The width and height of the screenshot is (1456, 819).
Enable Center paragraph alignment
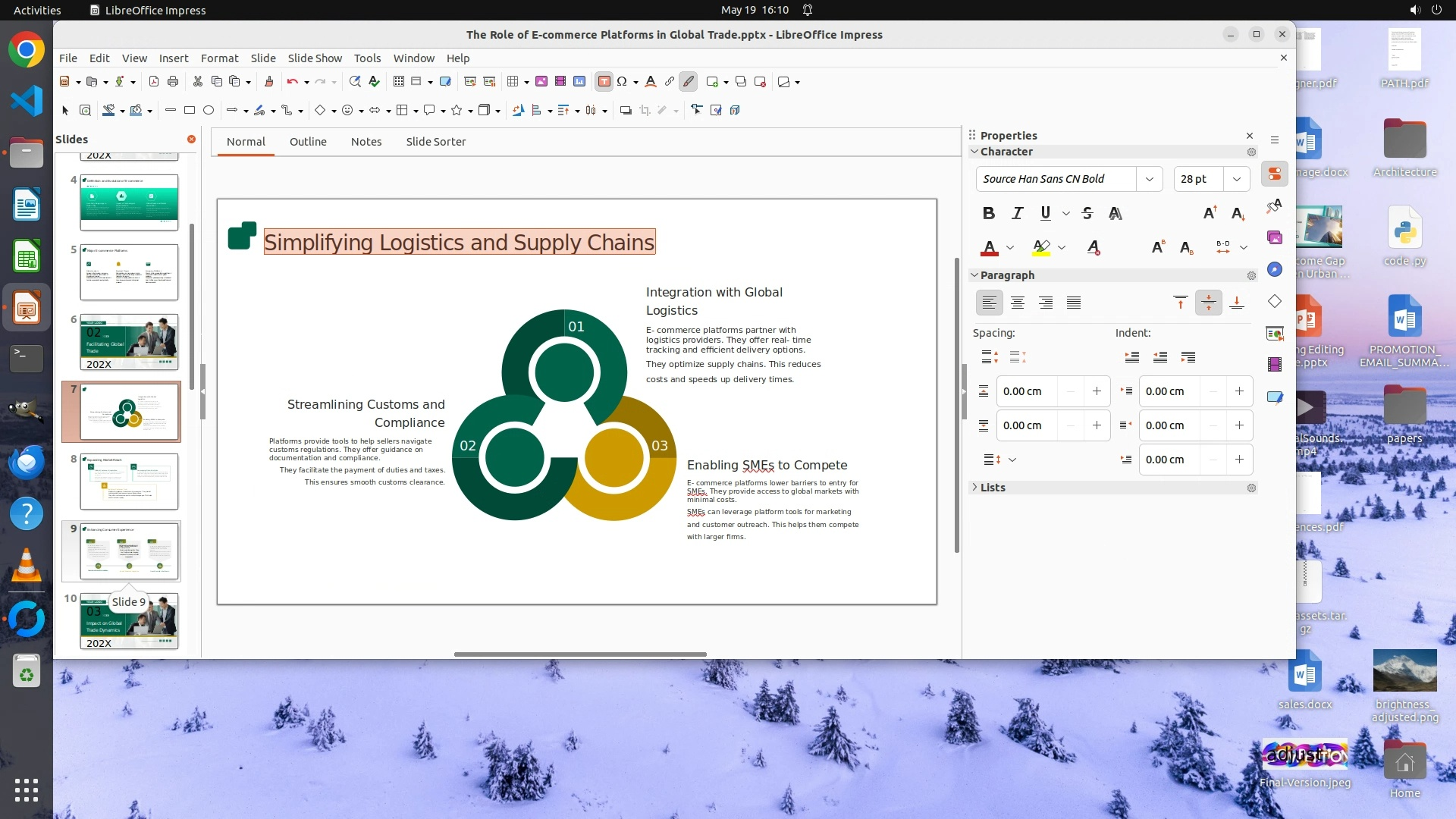click(x=1017, y=303)
